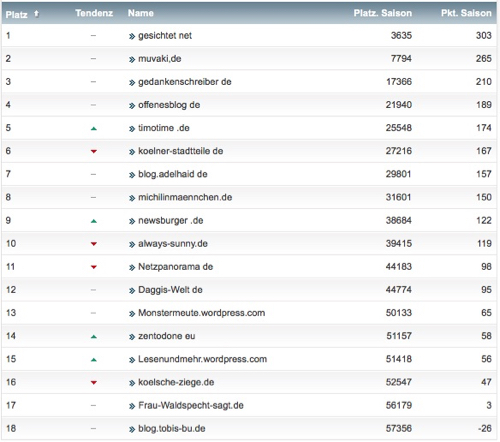Open michilinmaennchen.de link
Viewport: 500px width, 442px height.
[185, 197]
